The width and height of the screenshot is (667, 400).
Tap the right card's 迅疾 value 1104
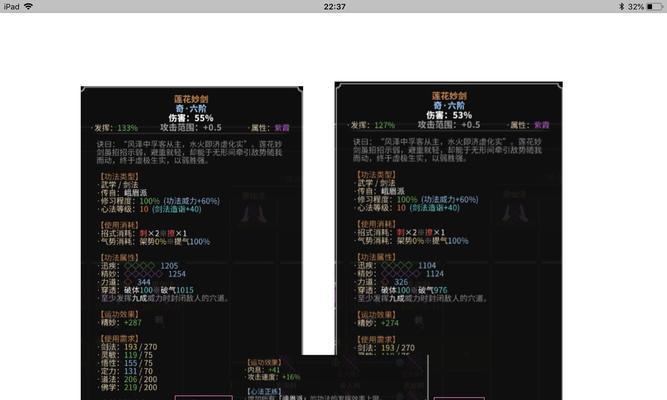tap(427, 265)
